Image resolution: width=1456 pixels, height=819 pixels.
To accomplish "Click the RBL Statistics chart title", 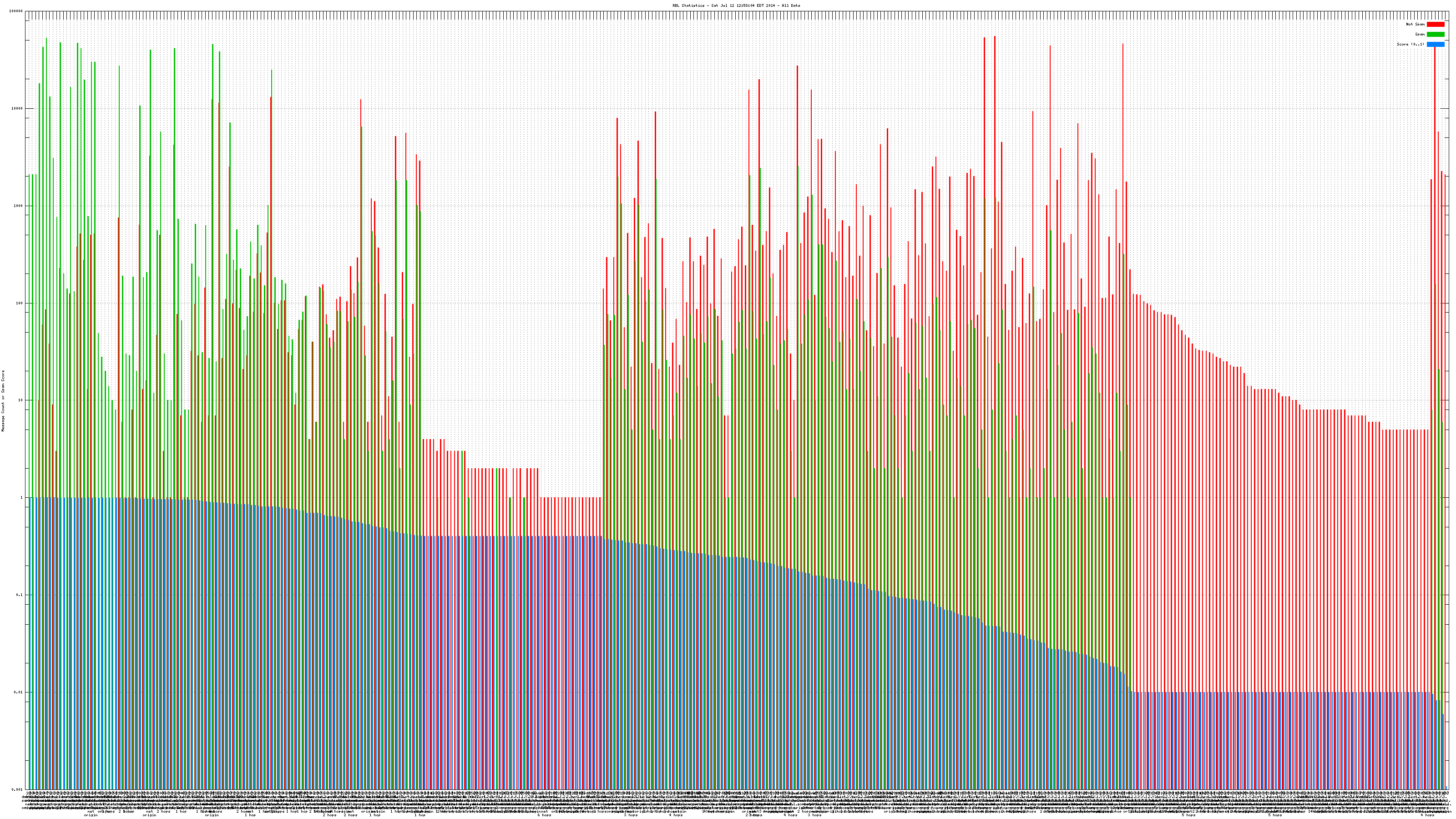I will pos(736,5).
